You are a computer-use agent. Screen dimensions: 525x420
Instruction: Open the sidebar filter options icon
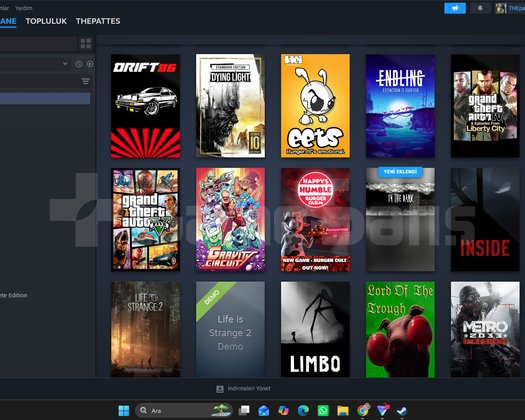click(86, 81)
